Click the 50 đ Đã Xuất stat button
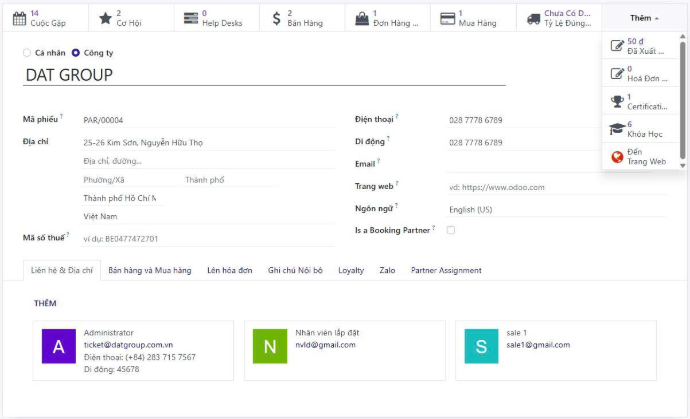Image resolution: width=690 pixels, height=419 pixels. [x=640, y=46]
